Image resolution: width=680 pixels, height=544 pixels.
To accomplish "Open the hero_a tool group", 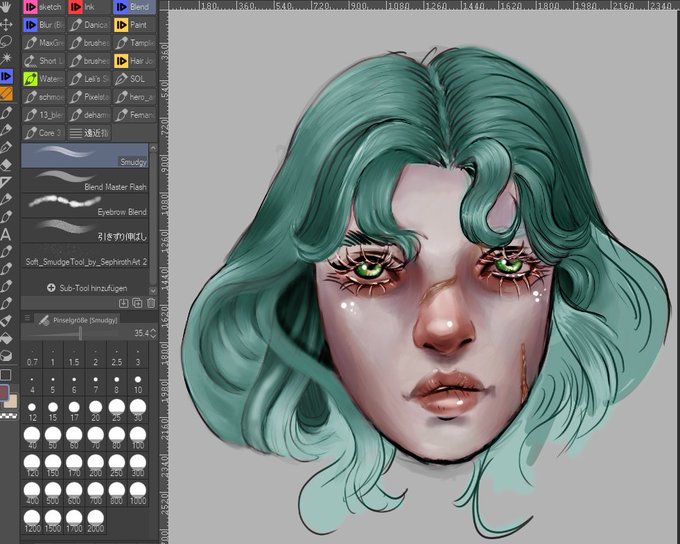I will [135, 97].
